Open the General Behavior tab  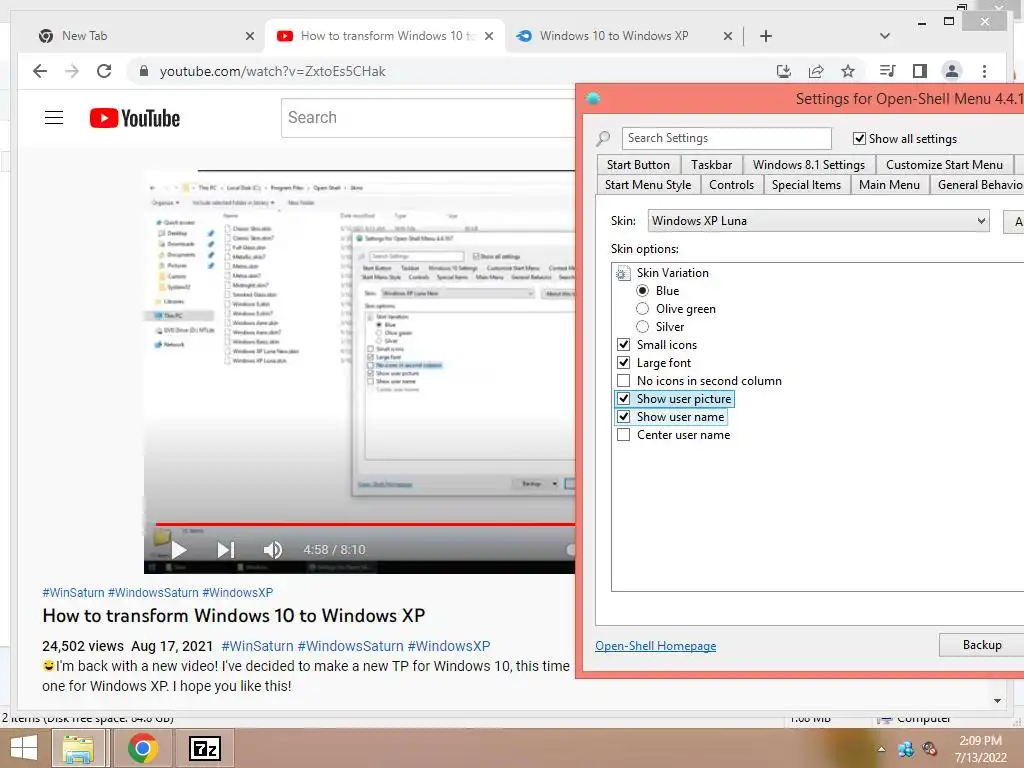click(x=978, y=185)
